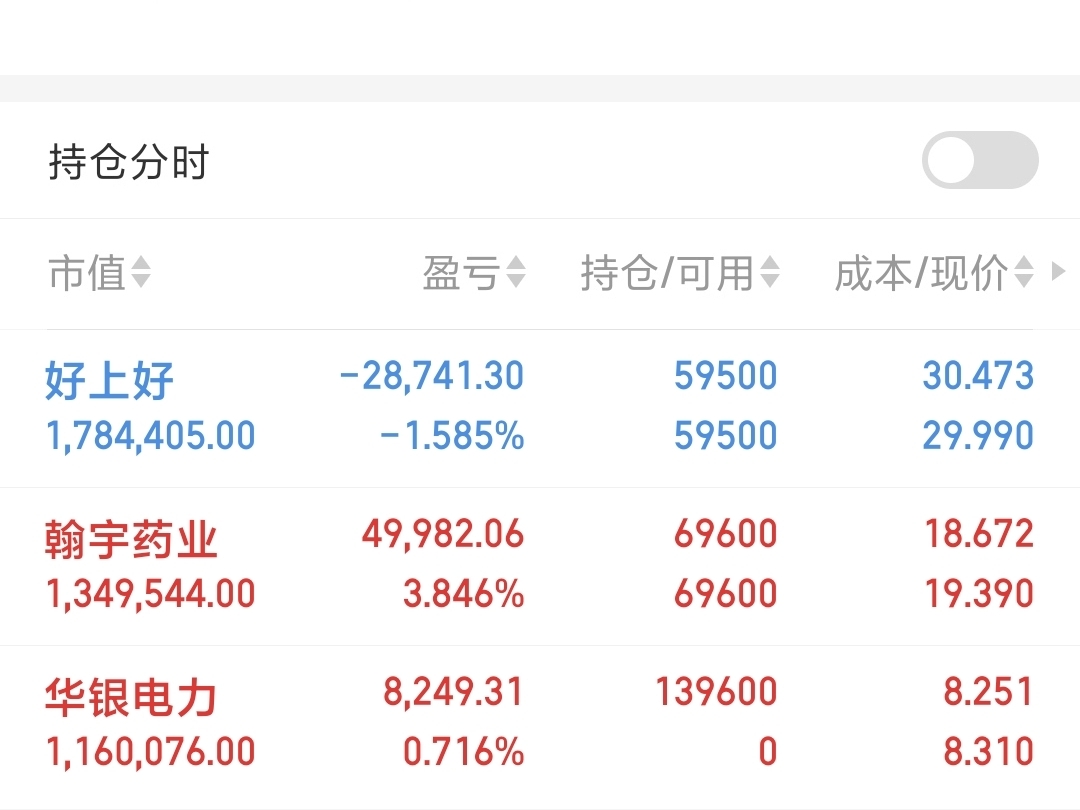Screen dimensions: 1080x810
Task: Sort by 成本/现价 column arrows
Action: click(x=1024, y=272)
